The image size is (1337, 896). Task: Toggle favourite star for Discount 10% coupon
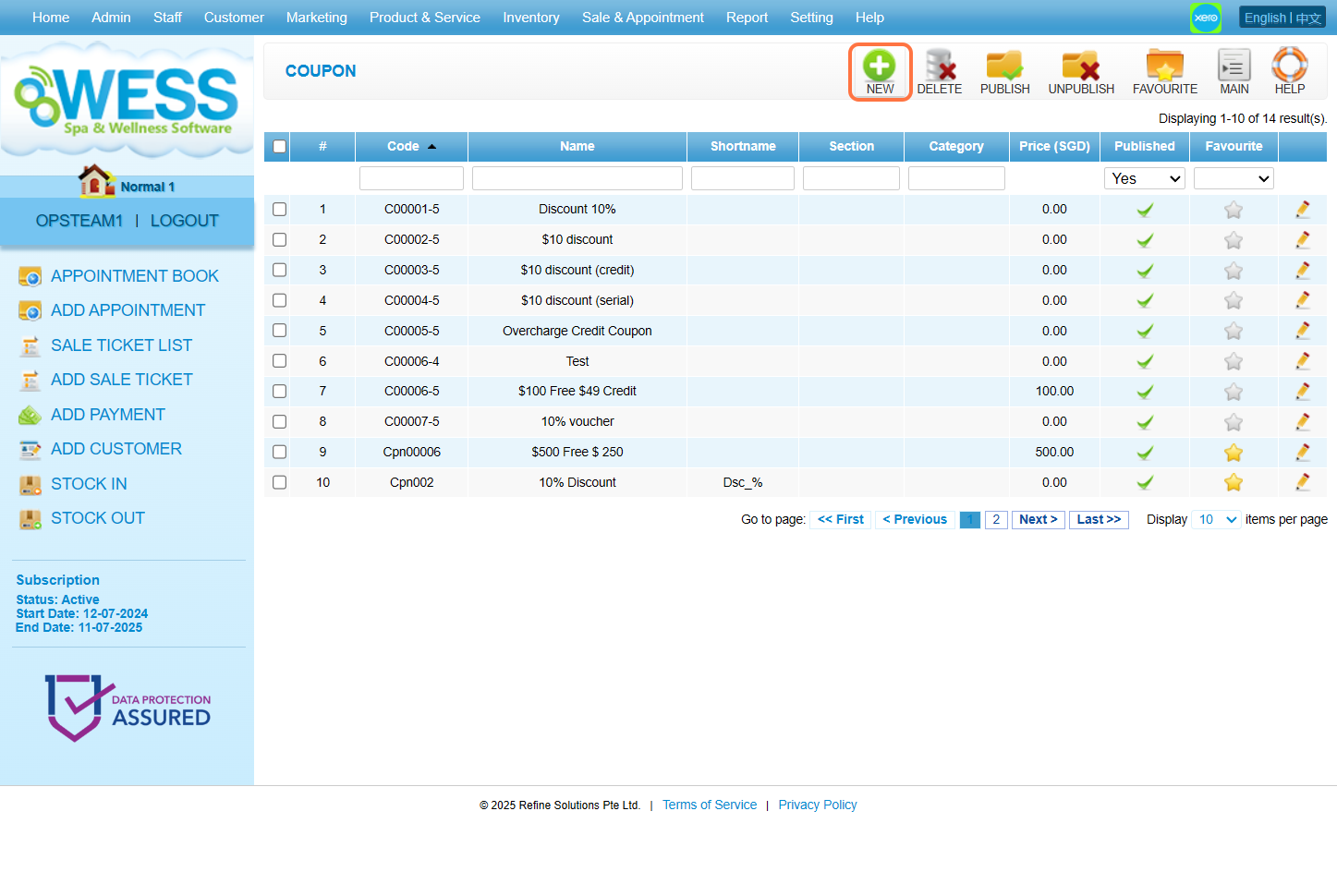coord(1233,210)
